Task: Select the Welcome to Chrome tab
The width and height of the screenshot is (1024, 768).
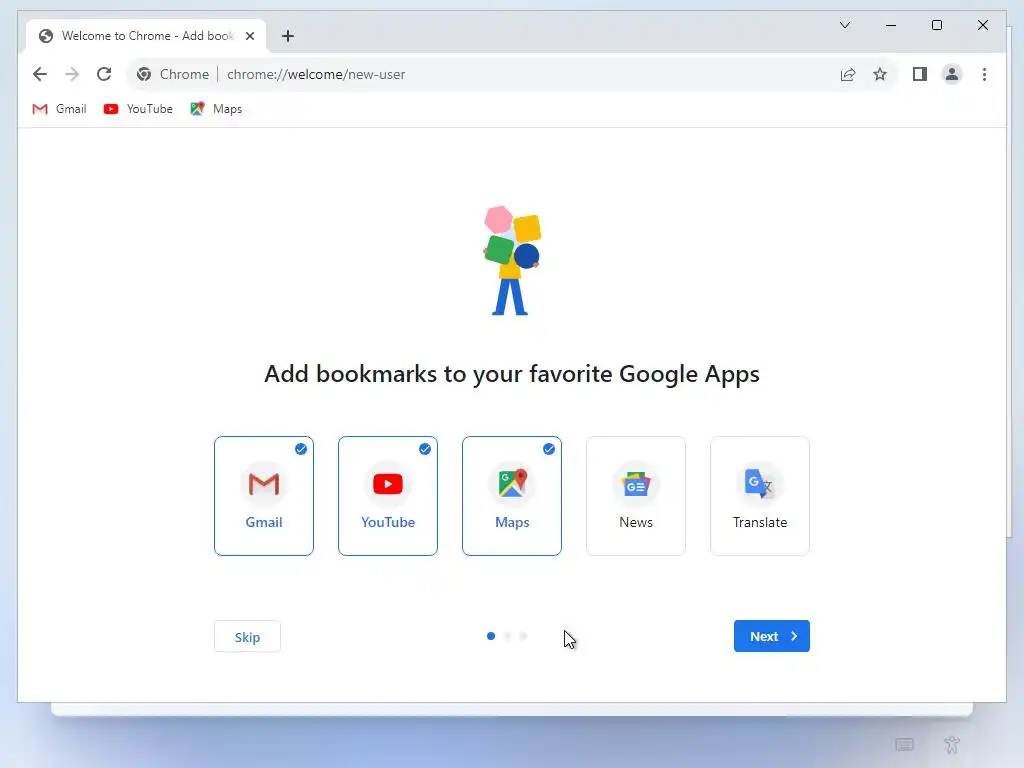Action: pyautogui.click(x=146, y=36)
